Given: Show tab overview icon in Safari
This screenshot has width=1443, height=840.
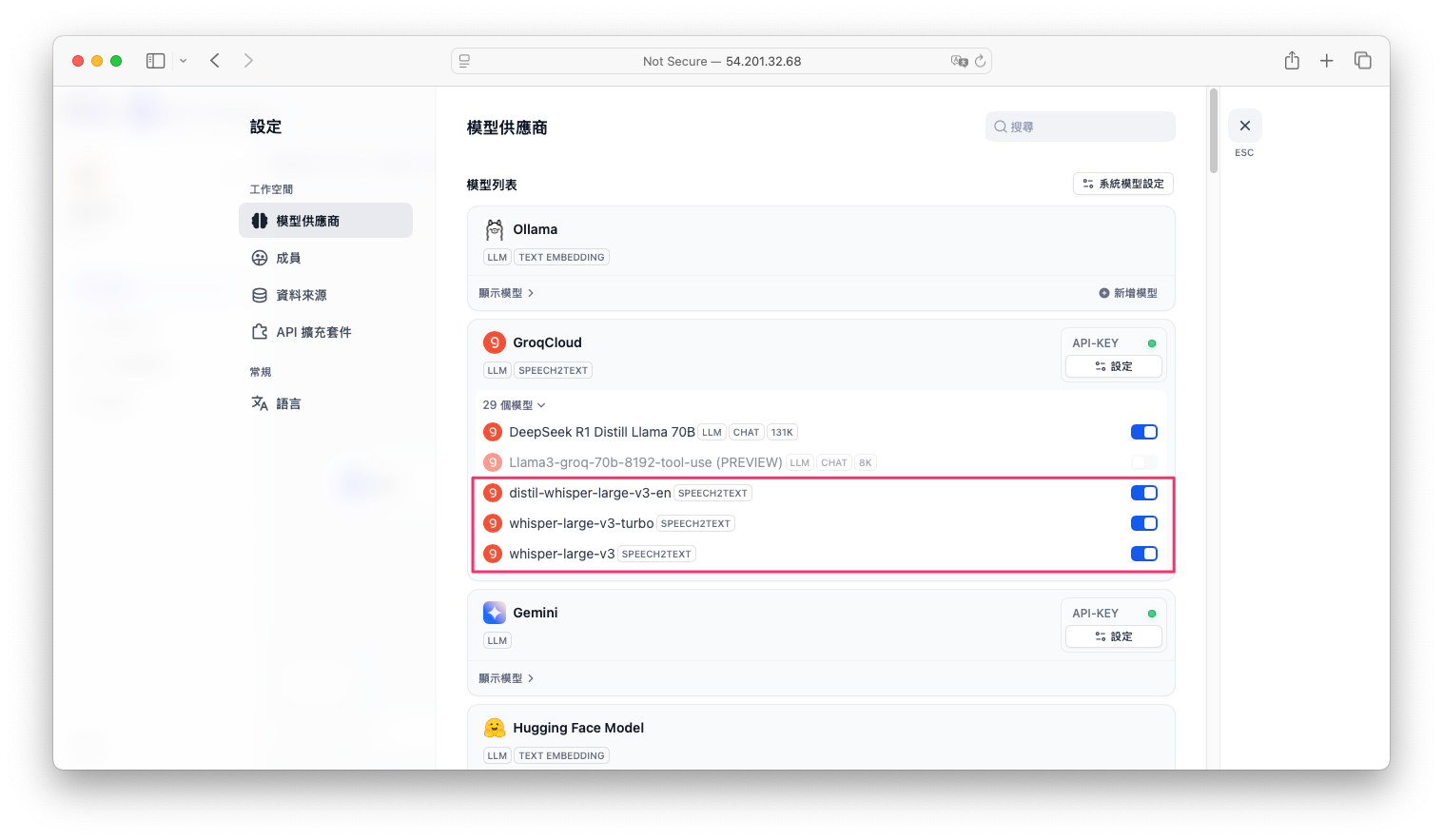Looking at the screenshot, I should click(1363, 61).
